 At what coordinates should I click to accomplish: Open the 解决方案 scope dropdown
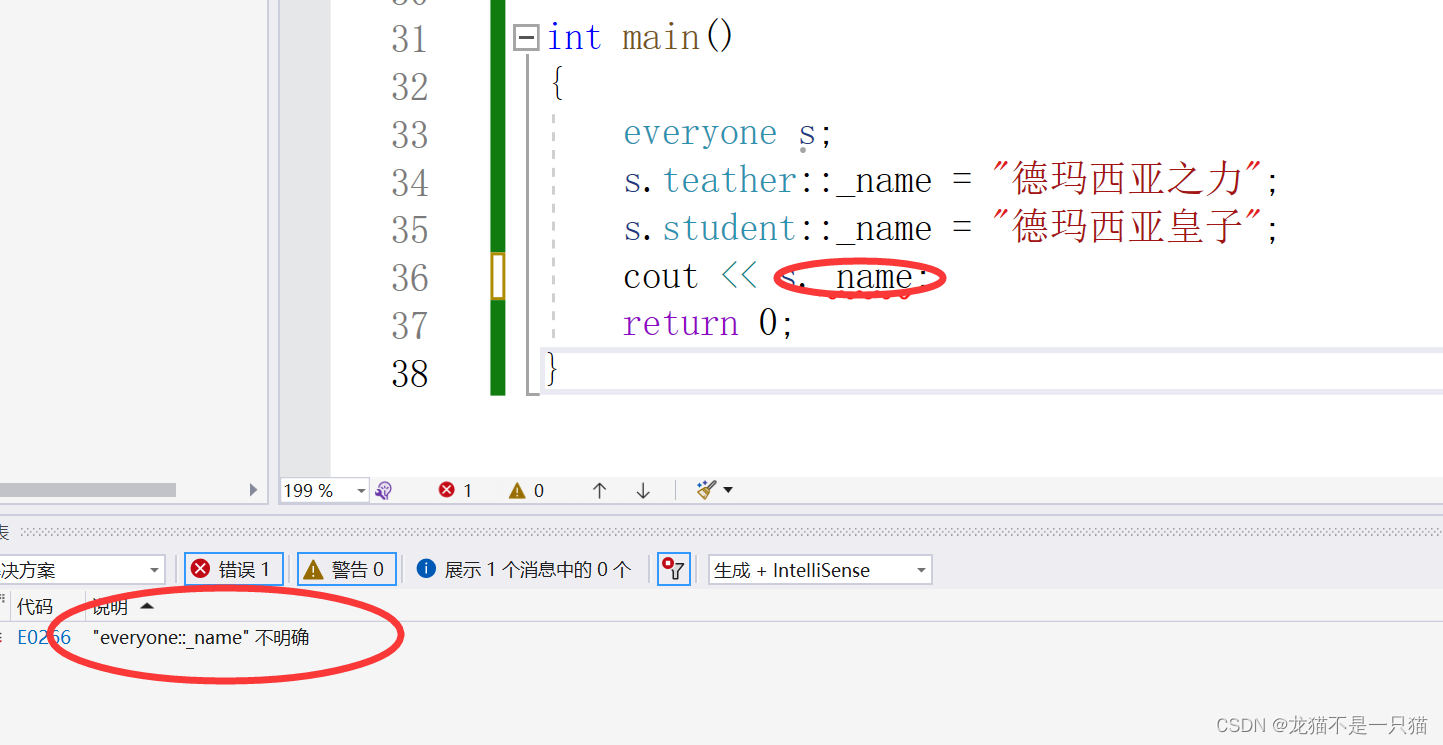click(x=82, y=570)
